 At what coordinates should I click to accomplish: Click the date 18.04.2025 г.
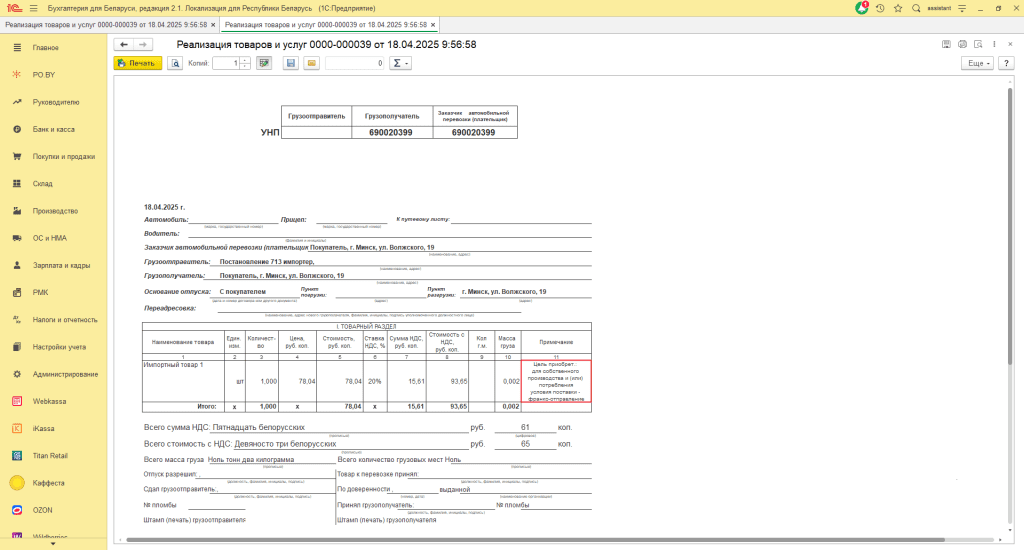tap(165, 207)
